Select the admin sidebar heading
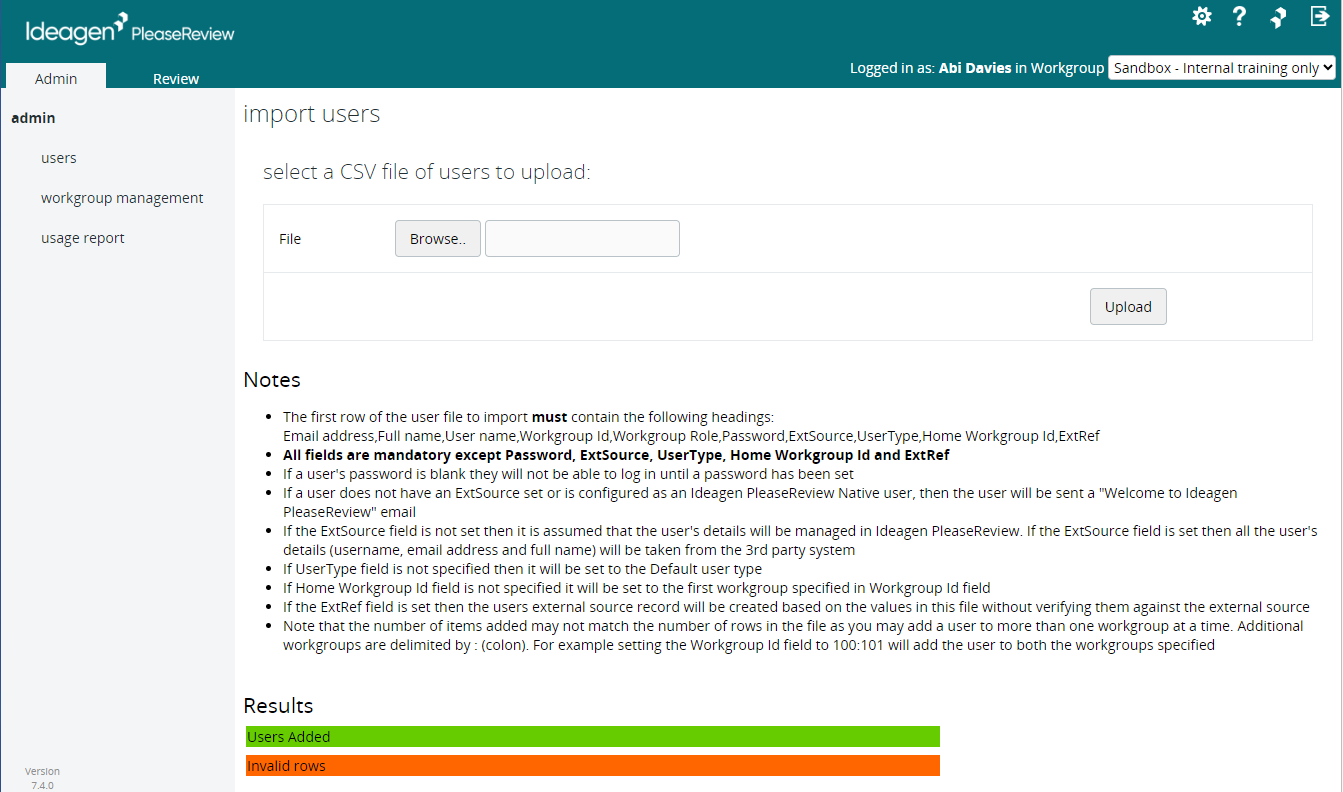1343x792 pixels. pyautogui.click(x=33, y=117)
